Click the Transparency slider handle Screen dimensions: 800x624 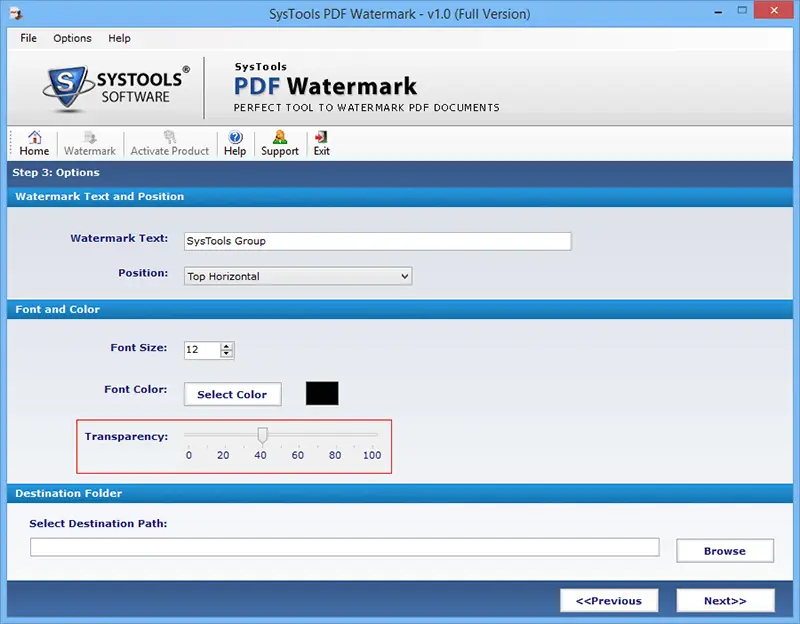click(262, 435)
